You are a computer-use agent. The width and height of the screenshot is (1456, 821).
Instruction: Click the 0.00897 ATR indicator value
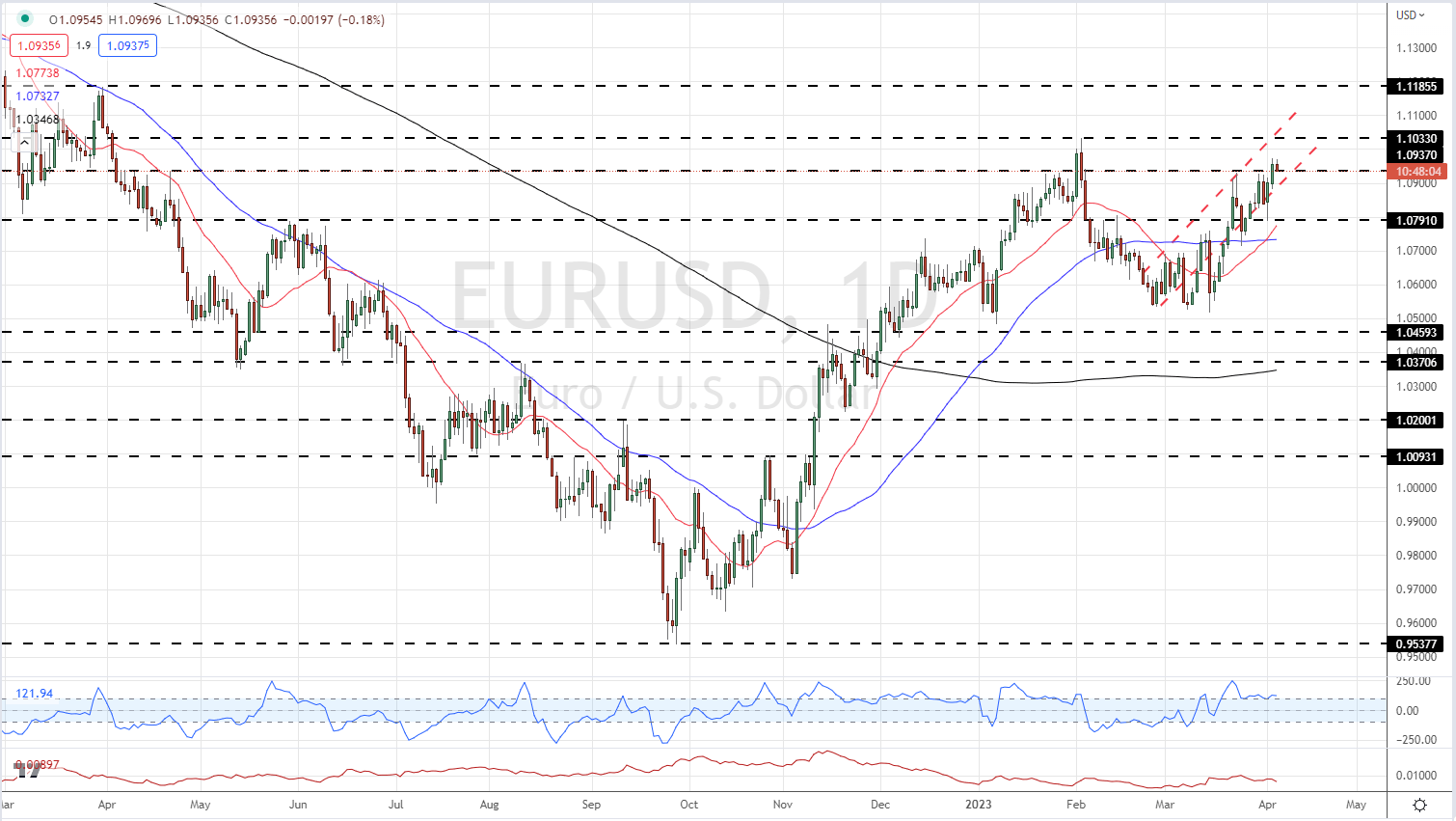coord(39,765)
